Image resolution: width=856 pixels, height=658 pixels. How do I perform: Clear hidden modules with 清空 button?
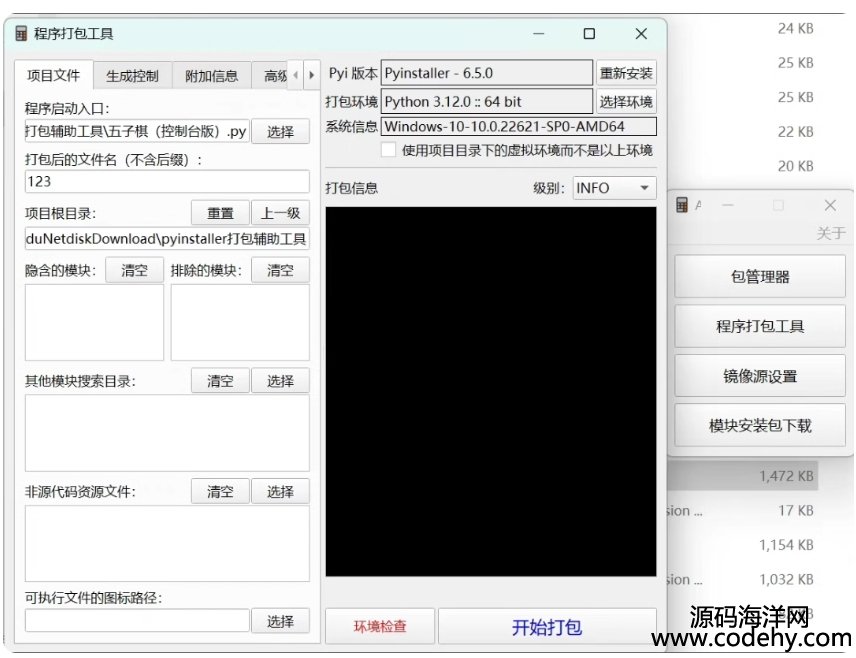coord(134,270)
